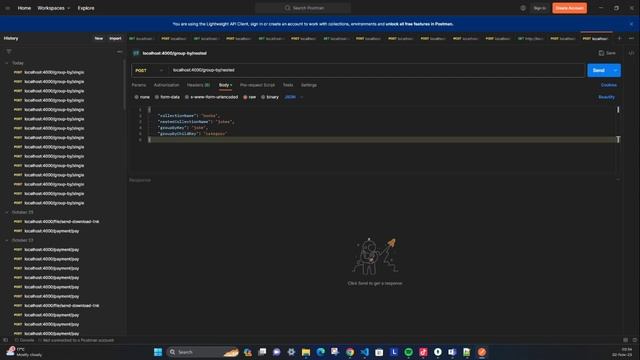Click the two-pane layout icon in bottom-right status bar
The width and height of the screenshot is (640, 360).
[625, 340]
